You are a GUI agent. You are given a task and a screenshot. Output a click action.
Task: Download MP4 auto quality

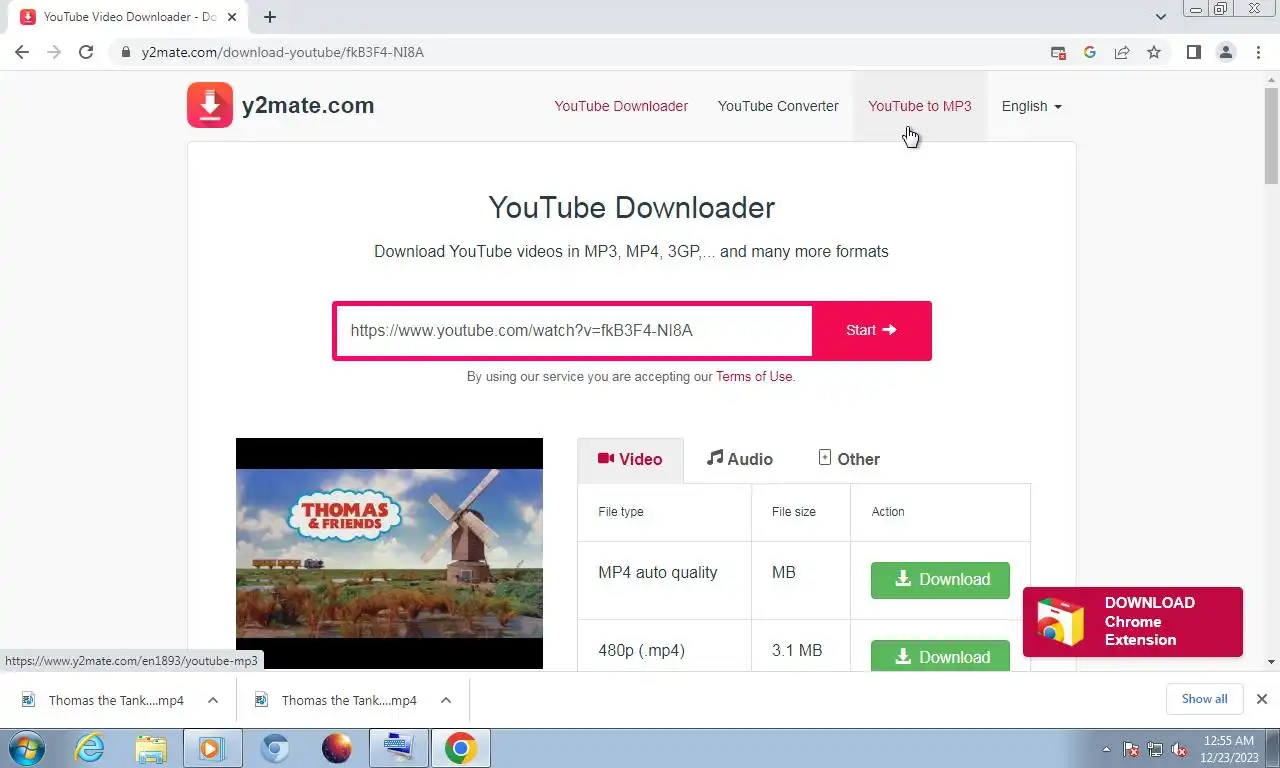(940, 580)
